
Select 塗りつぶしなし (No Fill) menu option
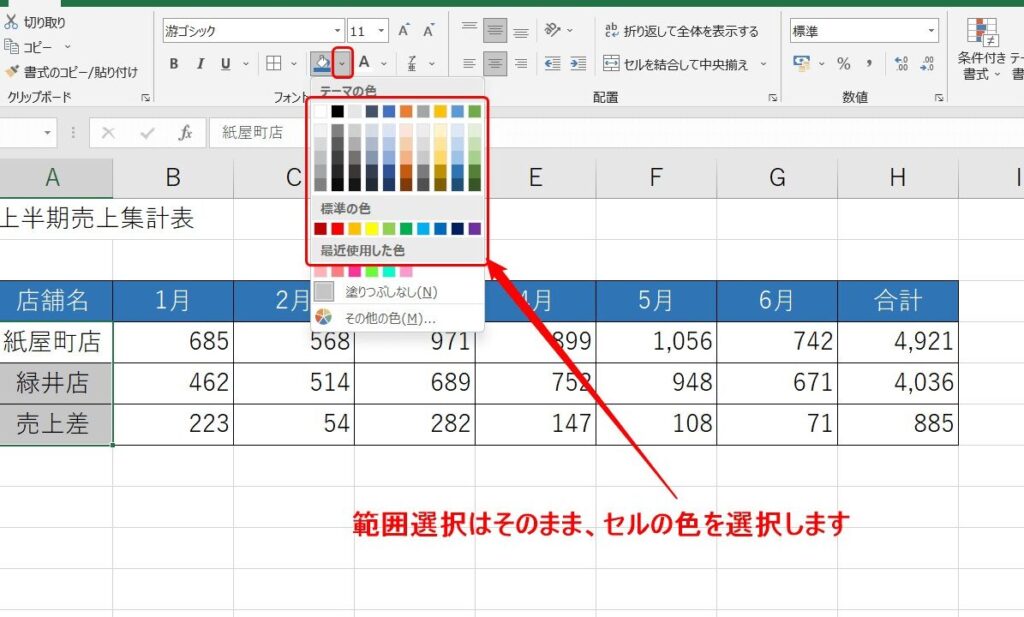[x=375, y=292]
